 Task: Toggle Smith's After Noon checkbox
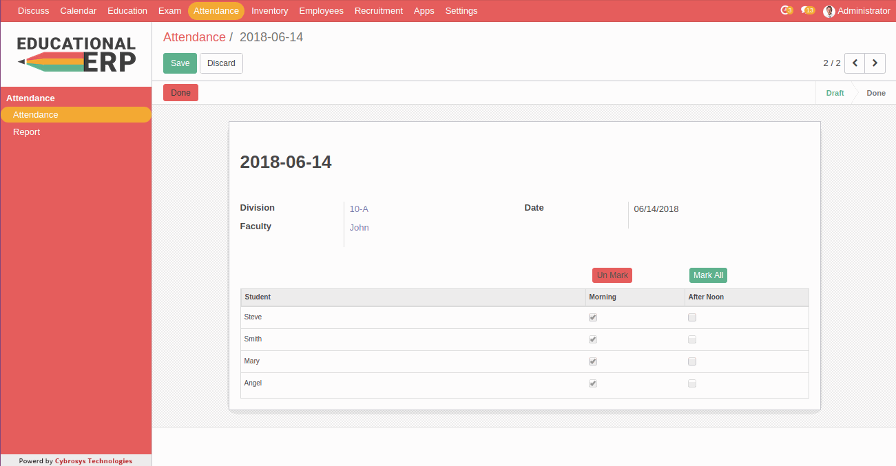coord(692,339)
